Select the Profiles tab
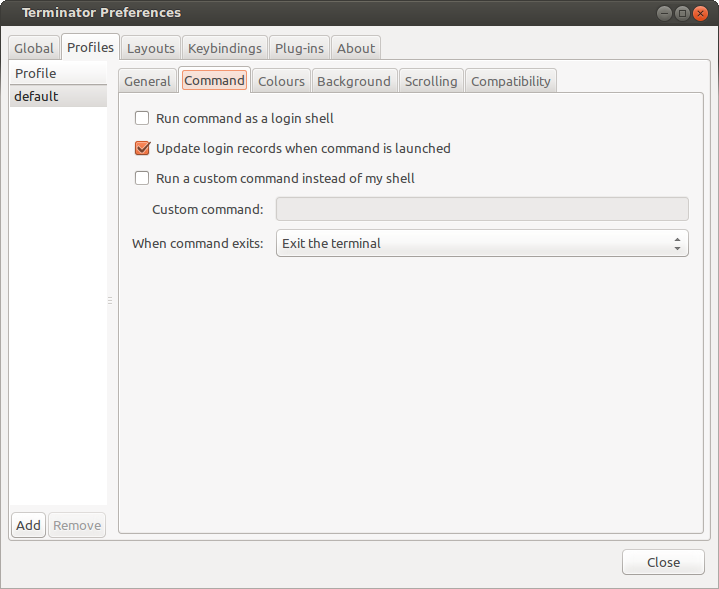719x589 pixels. [90, 47]
